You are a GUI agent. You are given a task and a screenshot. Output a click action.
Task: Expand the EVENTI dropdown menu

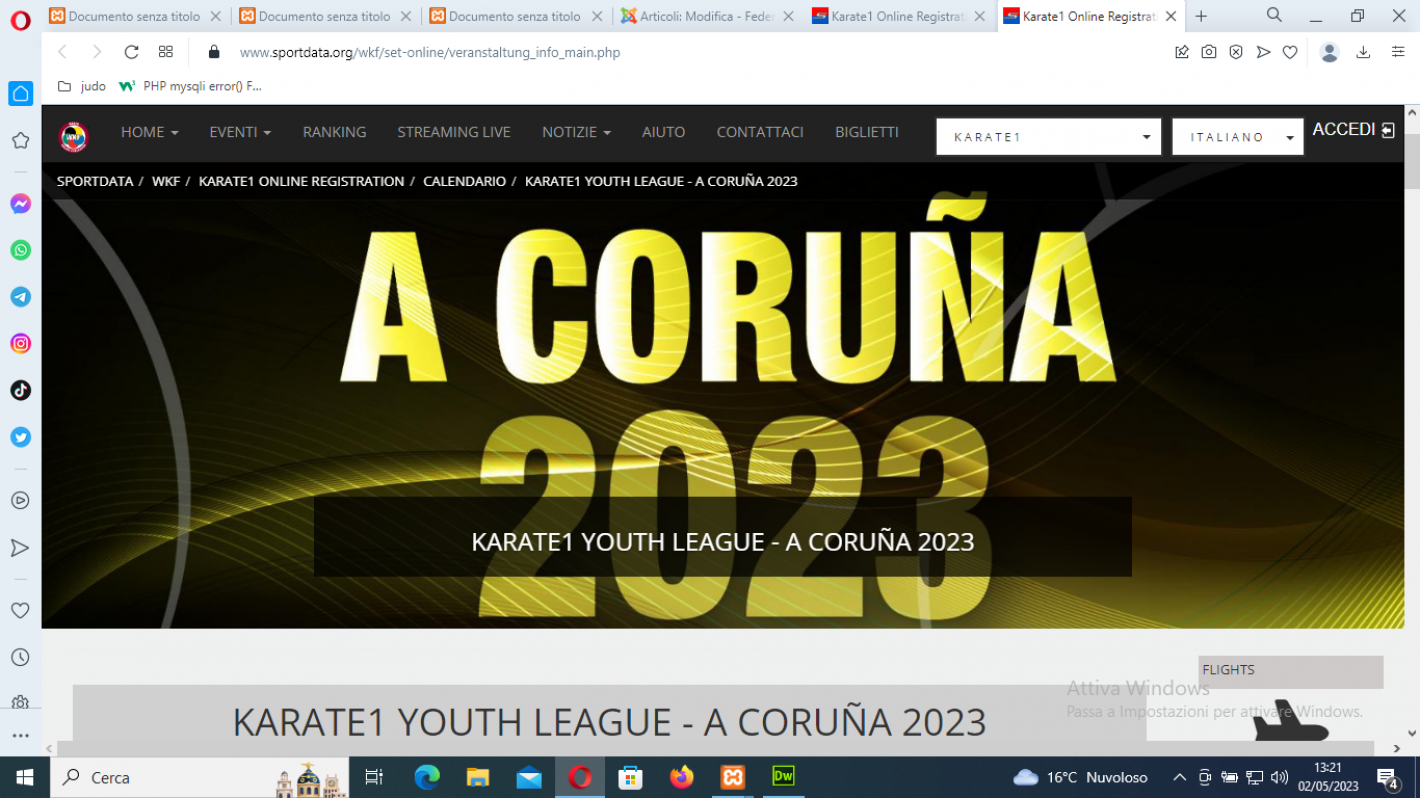coord(240,132)
